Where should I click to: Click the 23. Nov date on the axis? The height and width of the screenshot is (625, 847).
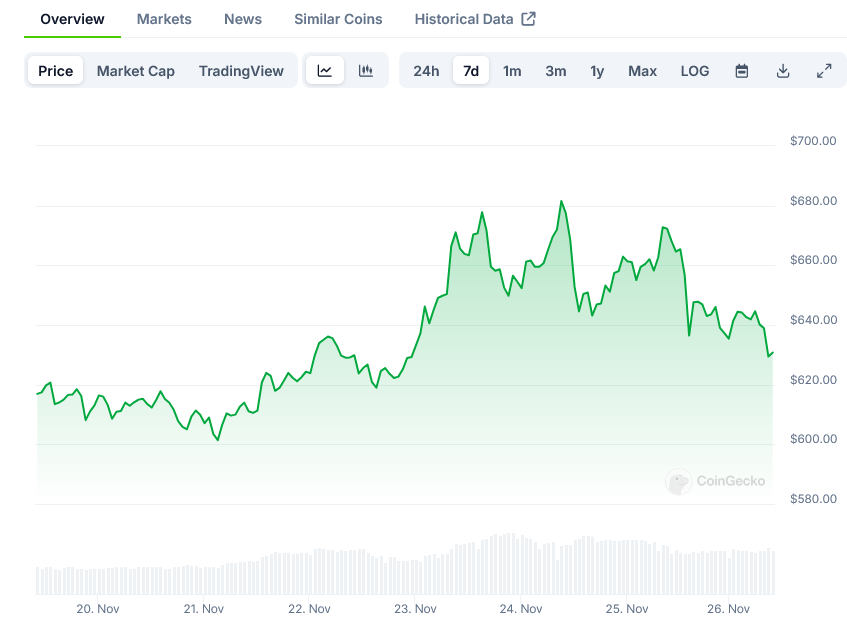[415, 608]
